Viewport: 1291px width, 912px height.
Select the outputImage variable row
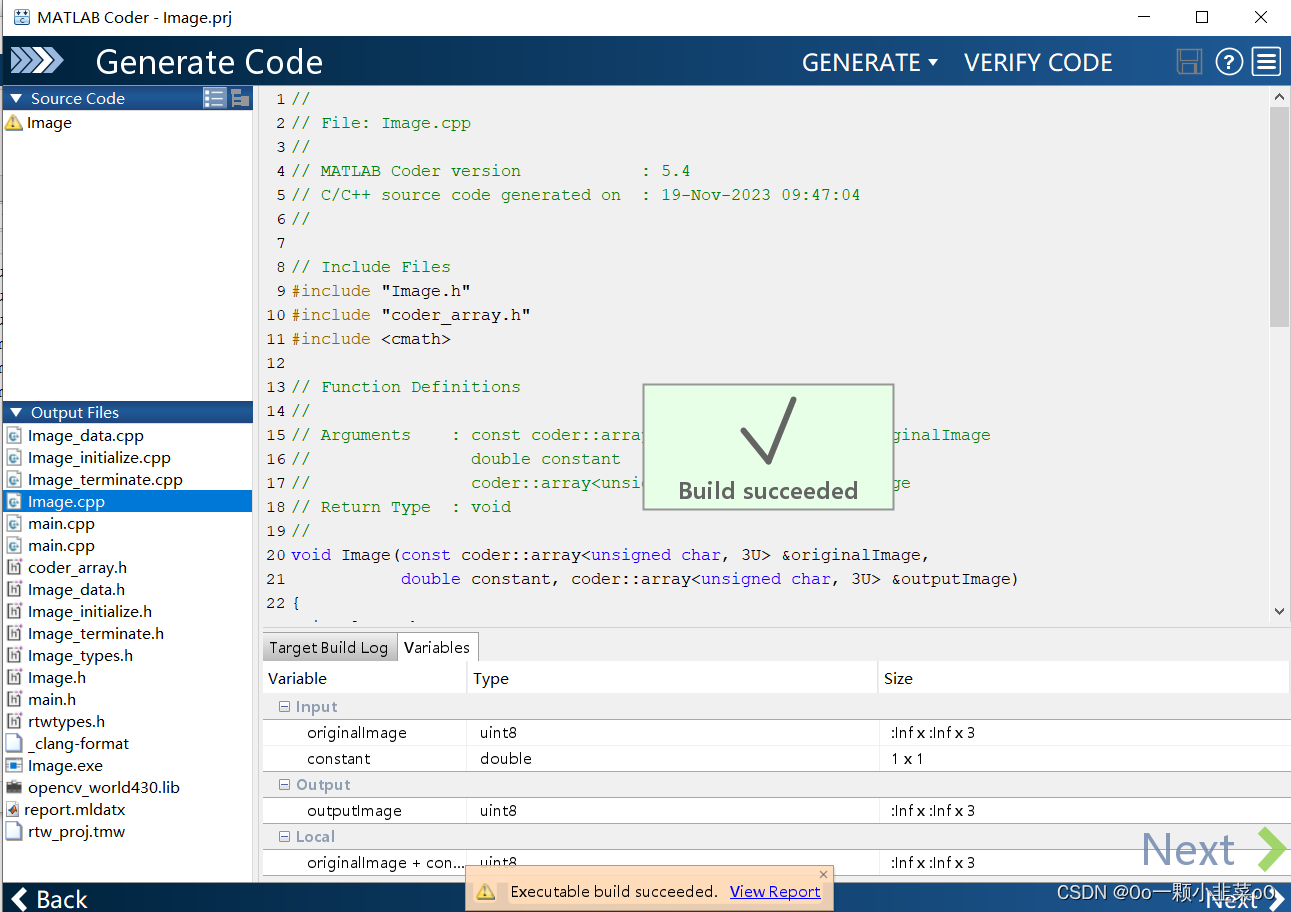[x=776, y=811]
